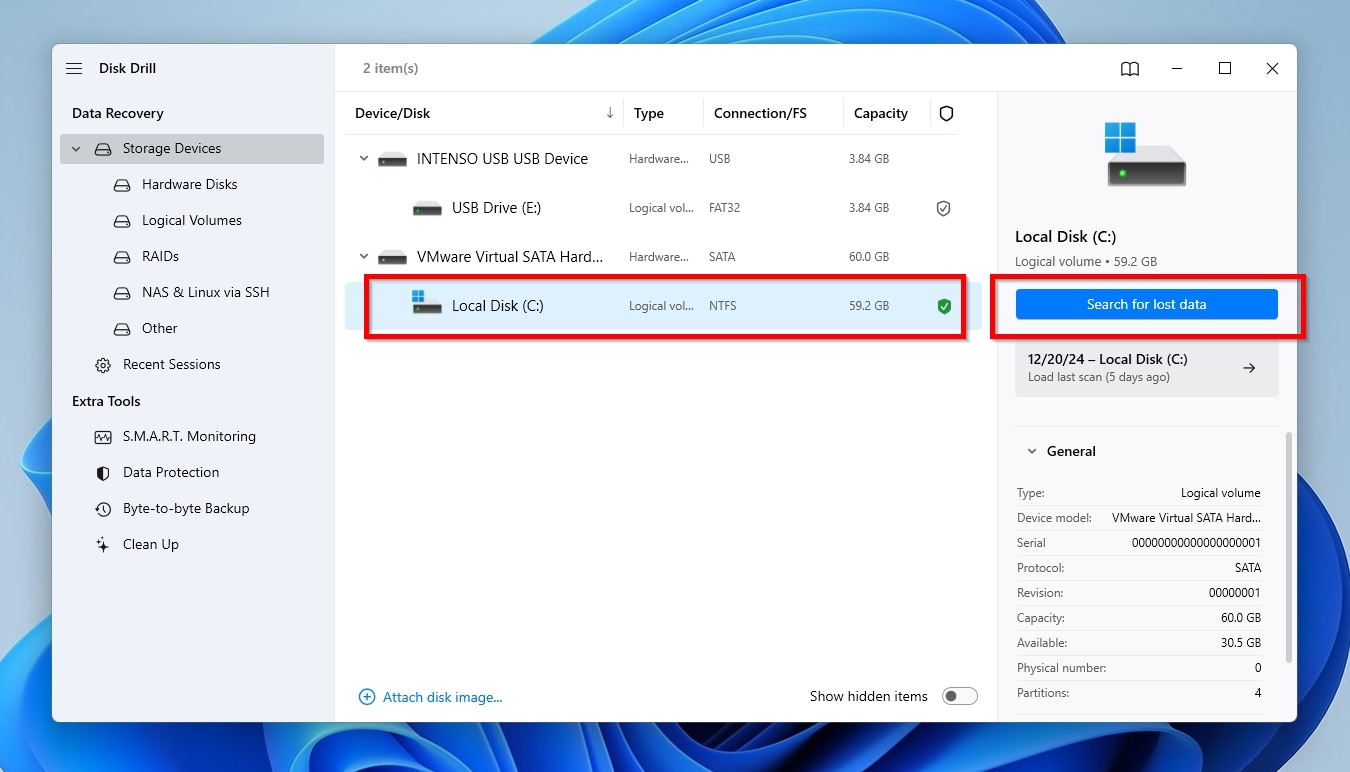The width and height of the screenshot is (1350, 772).
Task: Open the hamburger menu next to Disk Drill
Action: tap(74, 68)
